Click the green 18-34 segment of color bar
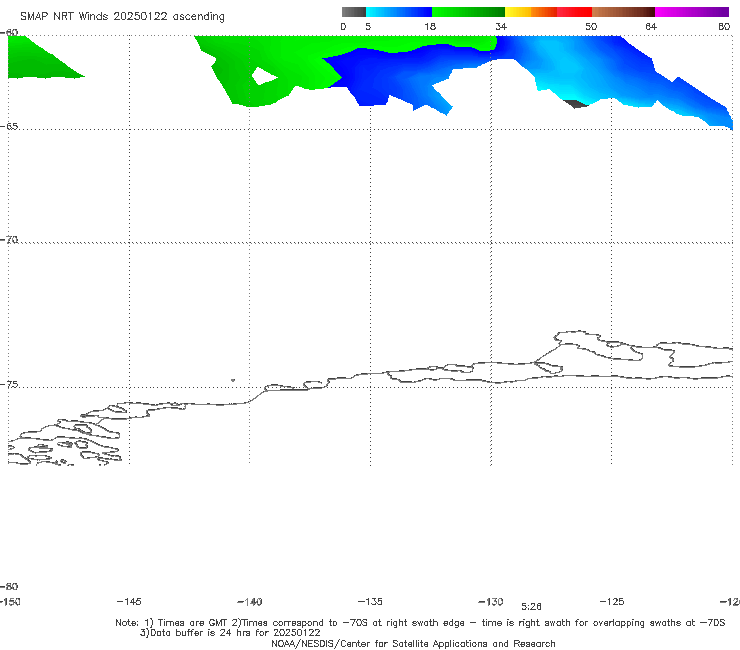The image size is (740, 650). point(468,12)
